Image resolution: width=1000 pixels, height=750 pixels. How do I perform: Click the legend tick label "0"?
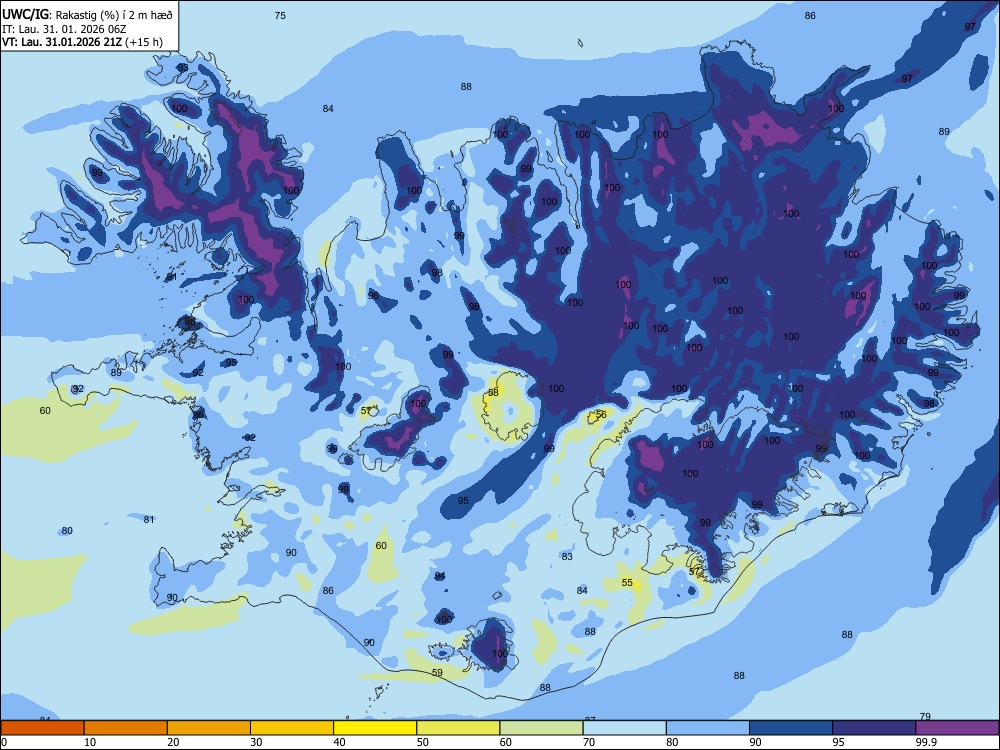coord(4,742)
